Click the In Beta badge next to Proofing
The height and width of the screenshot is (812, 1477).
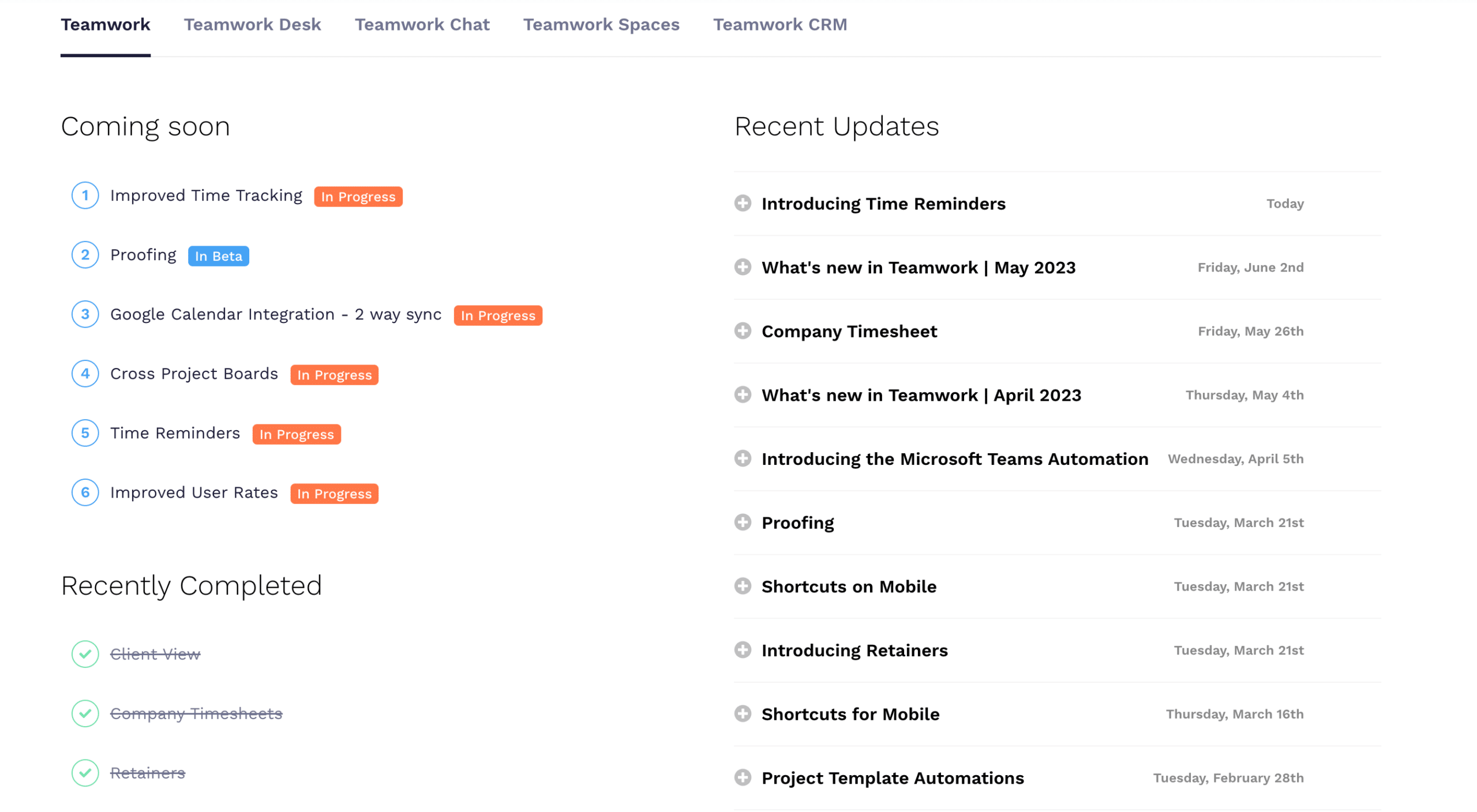[218, 256]
